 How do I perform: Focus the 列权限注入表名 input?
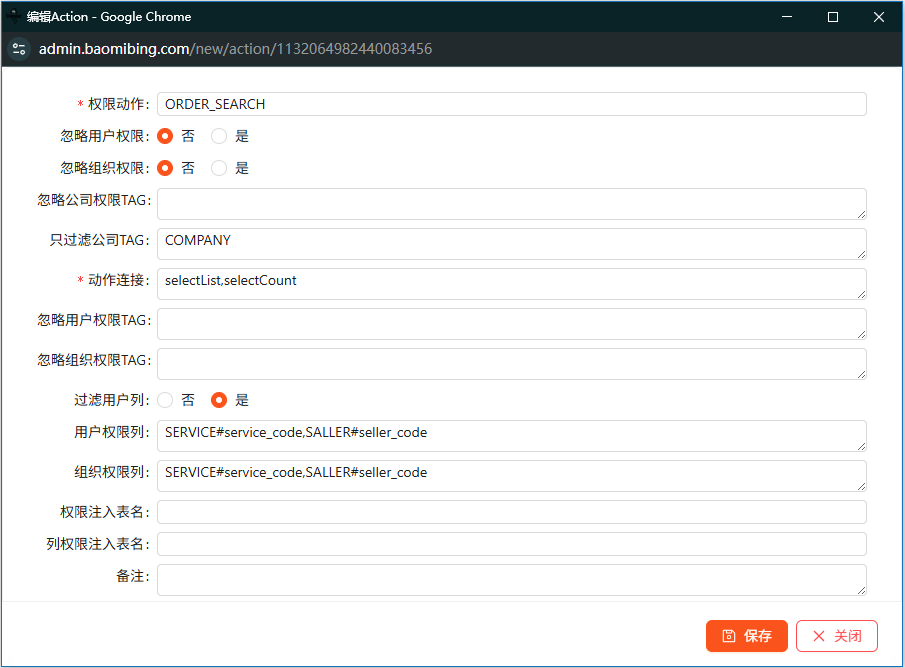click(511, 544)
